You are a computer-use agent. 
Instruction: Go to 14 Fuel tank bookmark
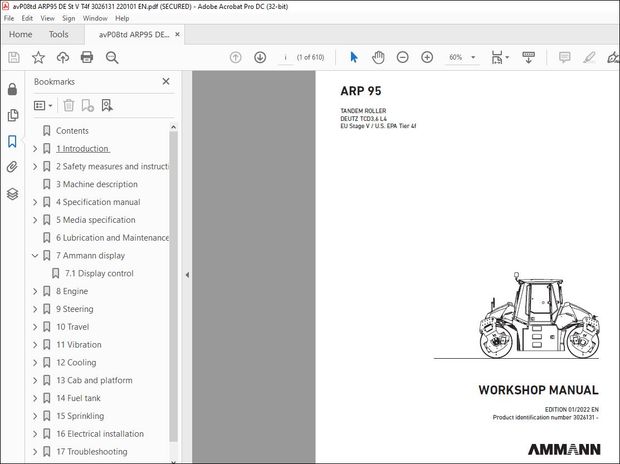tap(78, 398)
